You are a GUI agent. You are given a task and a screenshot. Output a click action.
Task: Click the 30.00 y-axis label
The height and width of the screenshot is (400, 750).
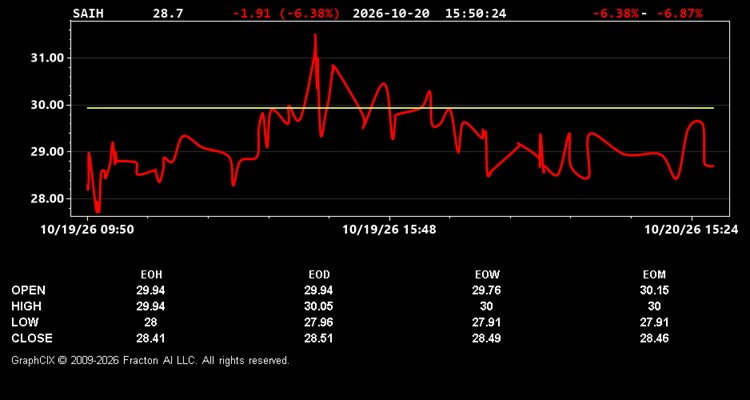pos(47,105)
